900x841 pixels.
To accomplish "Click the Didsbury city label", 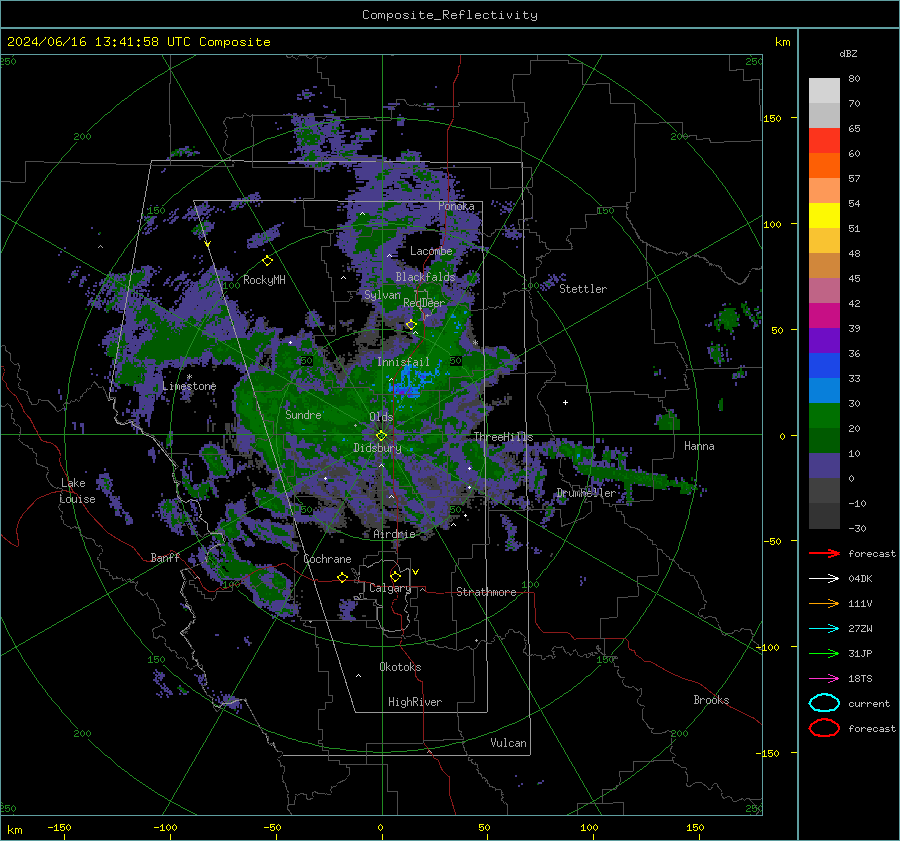I will (377, 448).
